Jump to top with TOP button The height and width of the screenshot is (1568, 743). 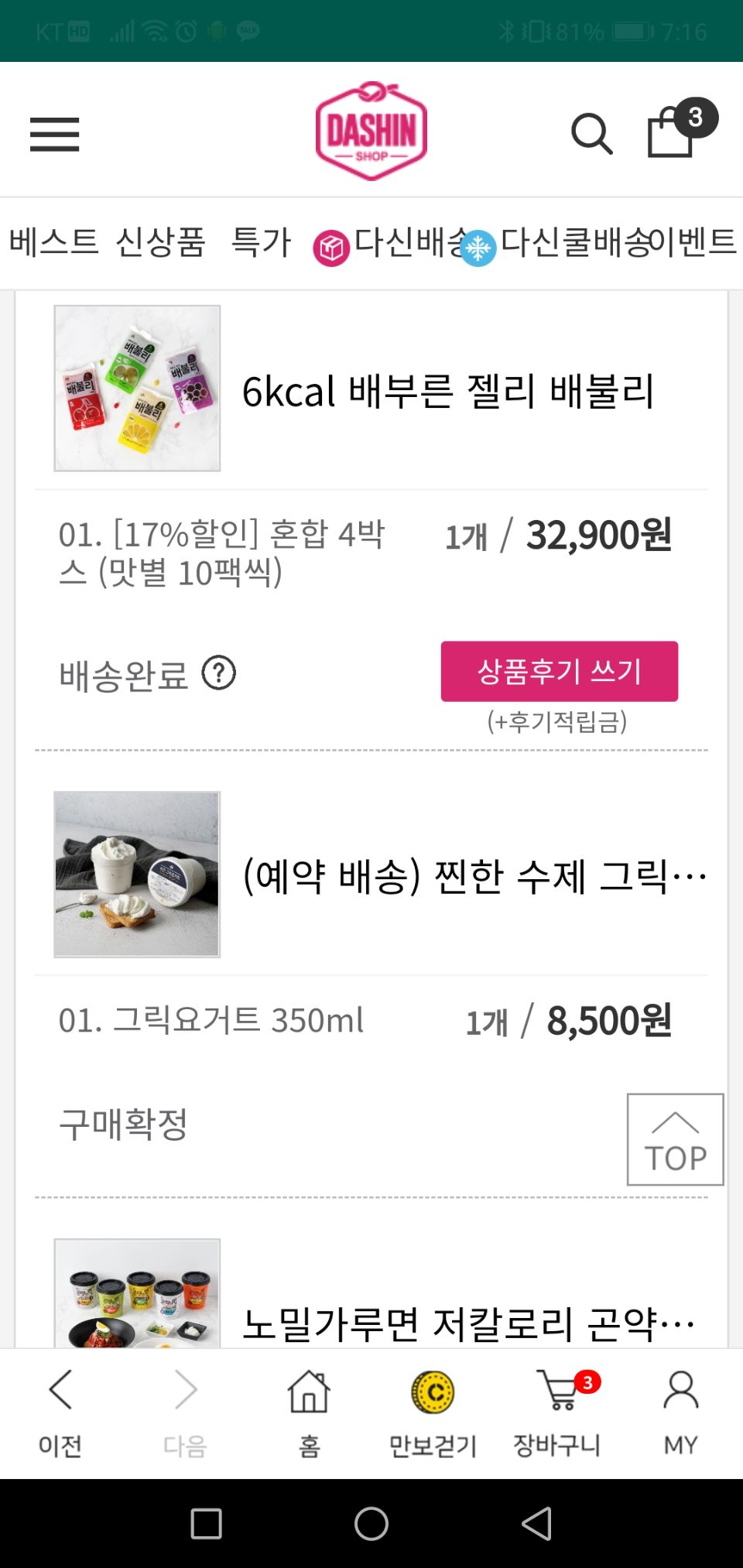coord(675,1138)
